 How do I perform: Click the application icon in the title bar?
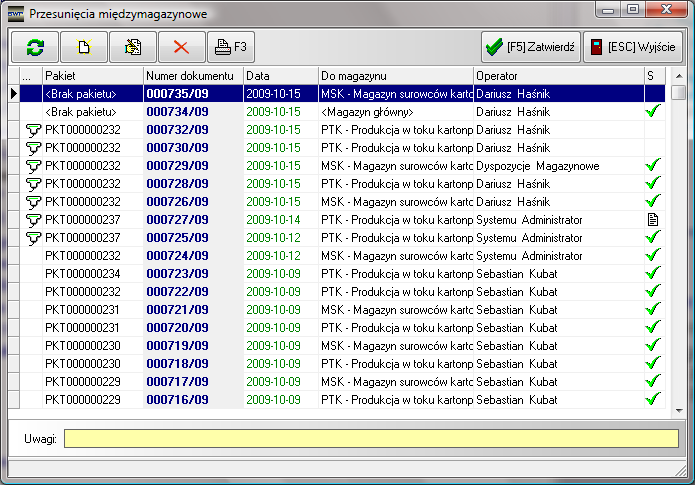[16, 14]
